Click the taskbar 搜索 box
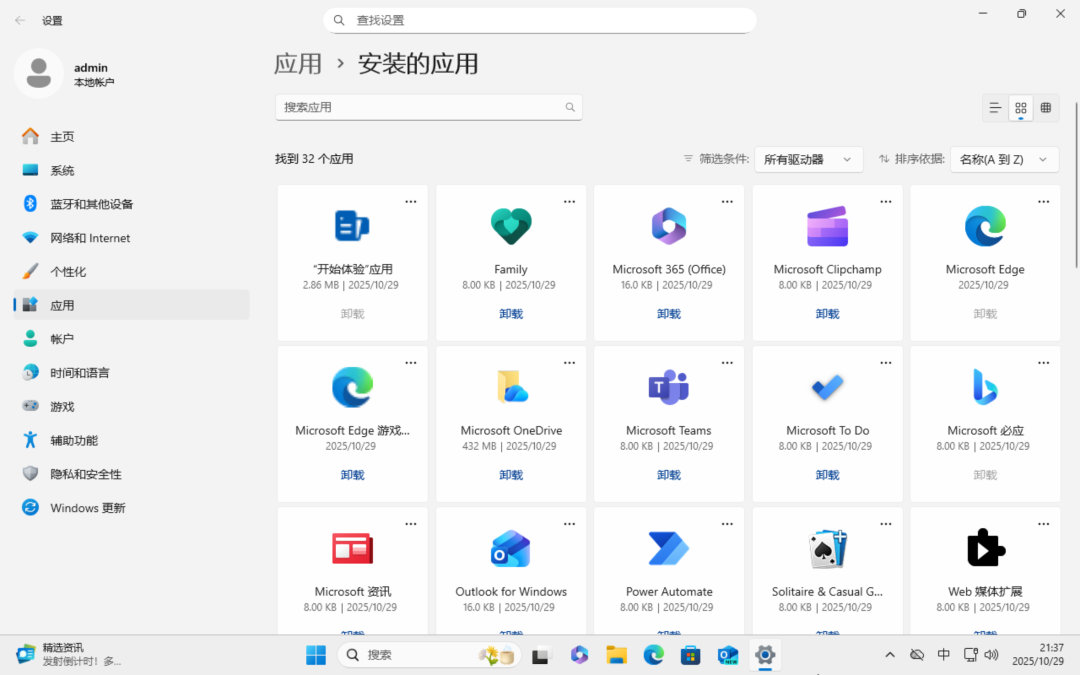 click(x=429, y=655)
